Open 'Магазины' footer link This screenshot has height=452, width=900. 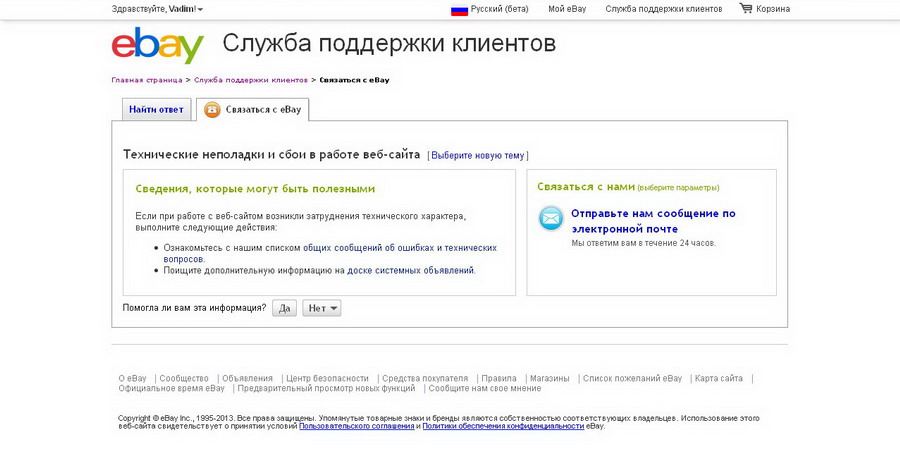pyautogui.click(x=550, y=378)
